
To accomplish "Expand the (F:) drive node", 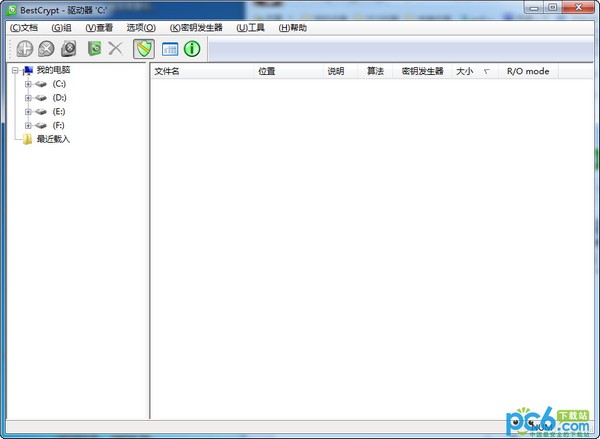I will (28, 126).
